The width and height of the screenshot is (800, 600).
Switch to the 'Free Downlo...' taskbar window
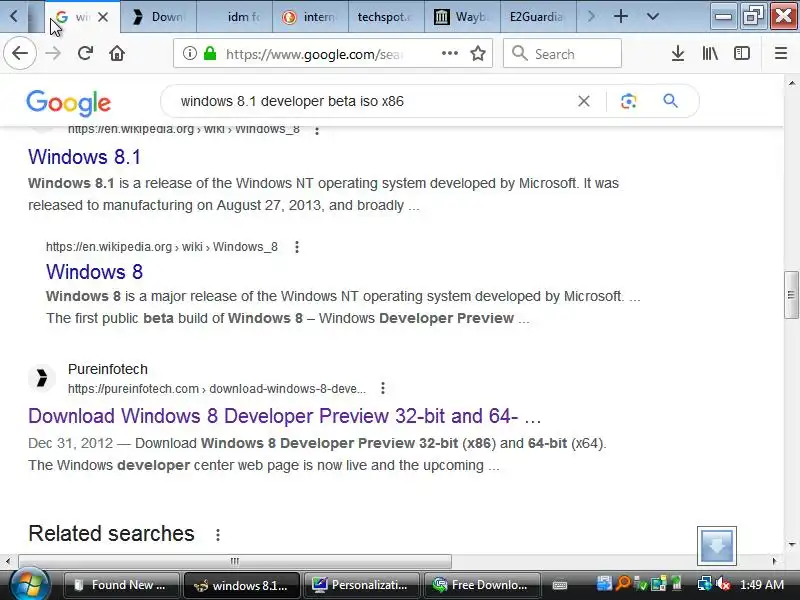tap(482, 585)
